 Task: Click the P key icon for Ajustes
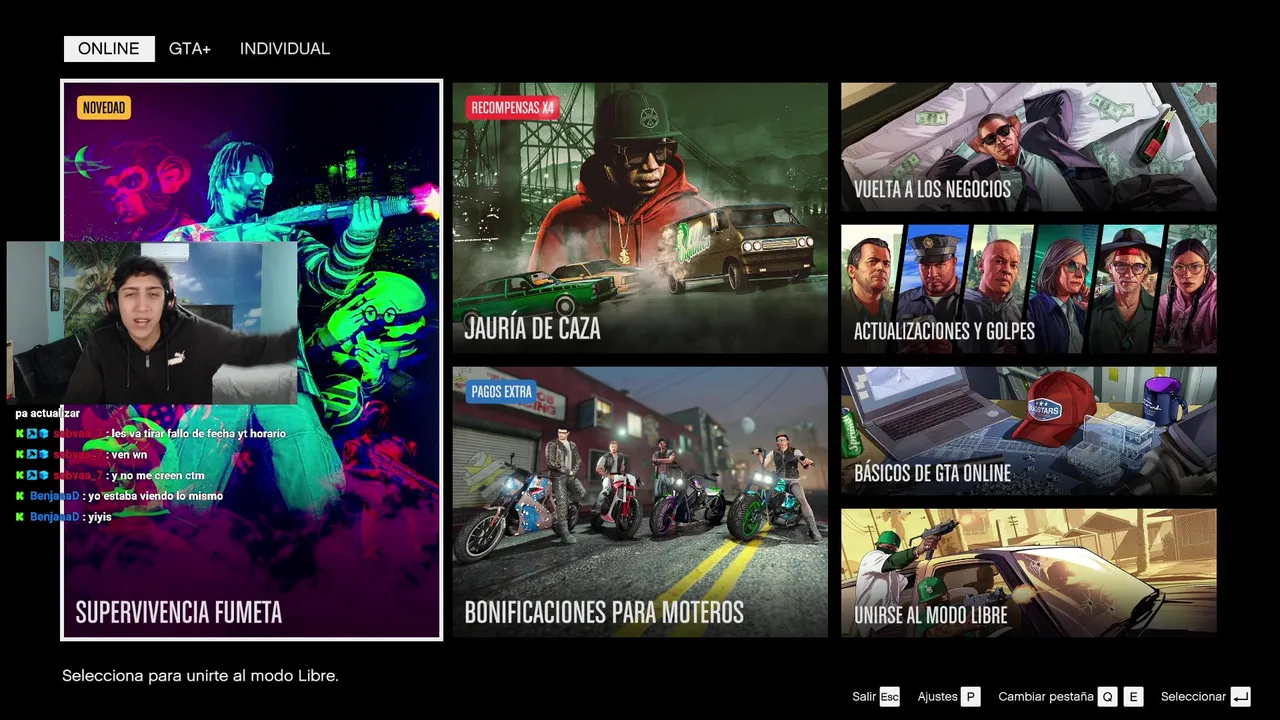[x=970, y=697]
